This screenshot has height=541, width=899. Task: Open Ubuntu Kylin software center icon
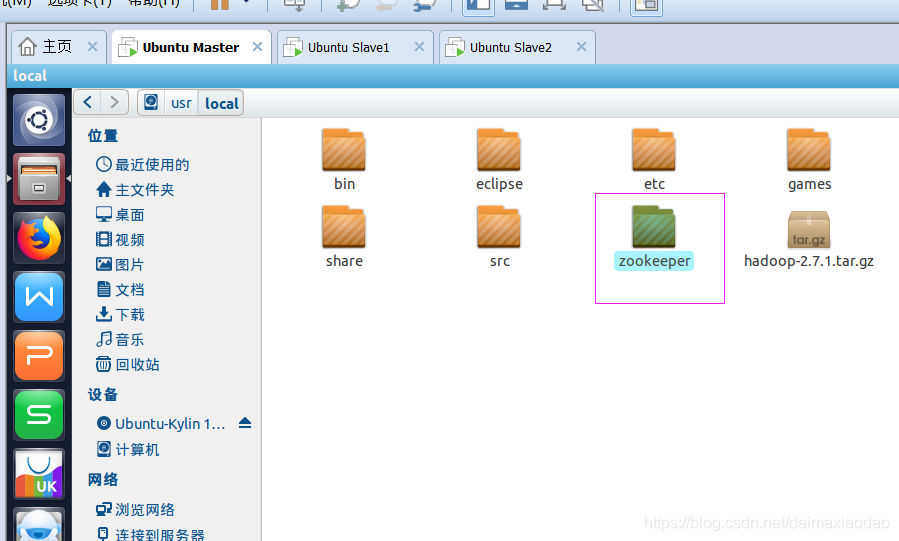[x=39, y=474]
